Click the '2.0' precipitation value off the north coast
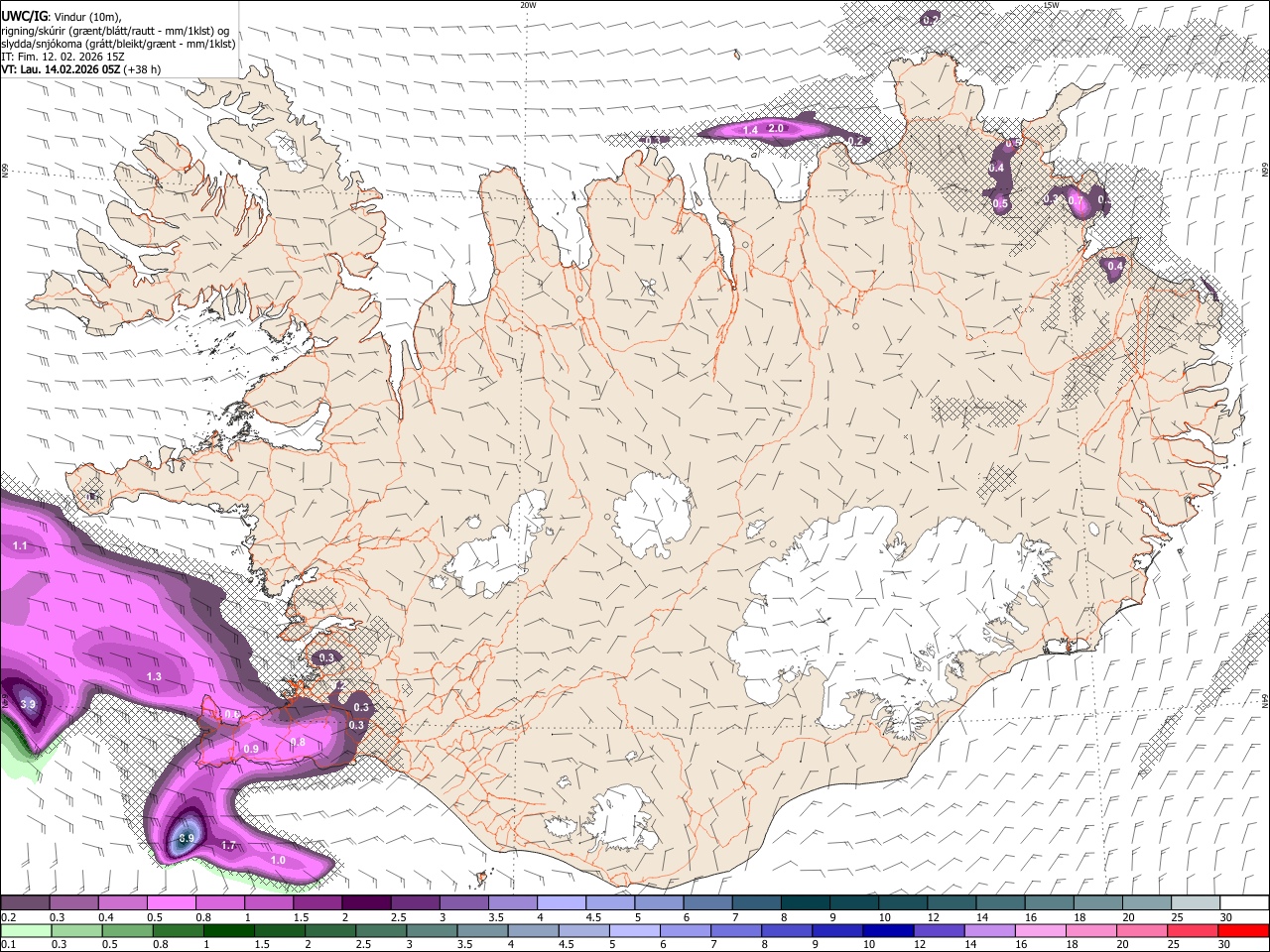The height and width of the screenshot is (952, 1270). point(776,128)
